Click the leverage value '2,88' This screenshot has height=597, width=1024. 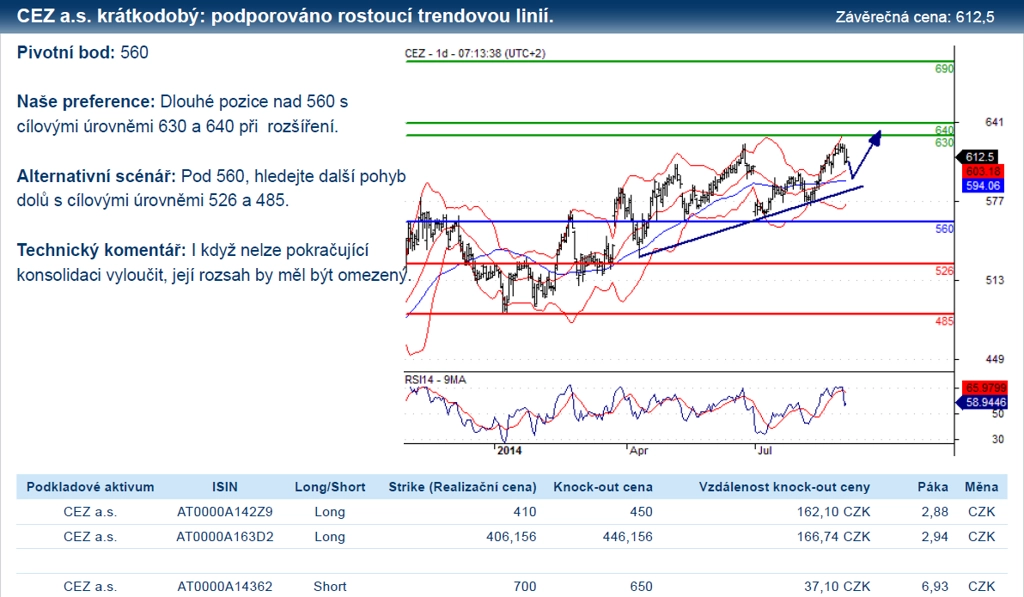[935, 511]
